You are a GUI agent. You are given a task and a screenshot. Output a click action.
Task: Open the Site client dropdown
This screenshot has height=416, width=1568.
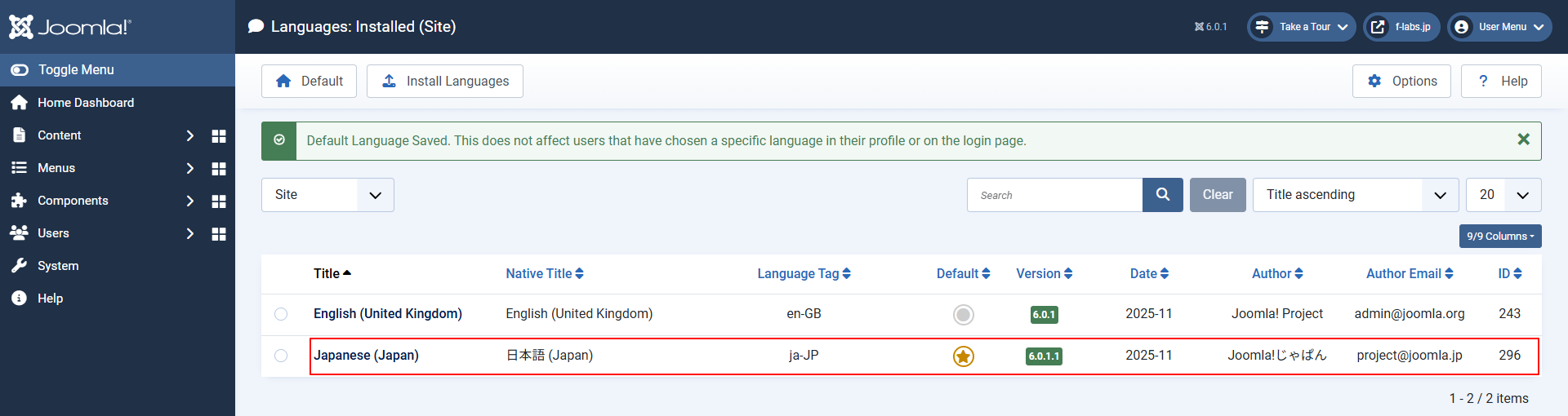[x=327, y=195]
